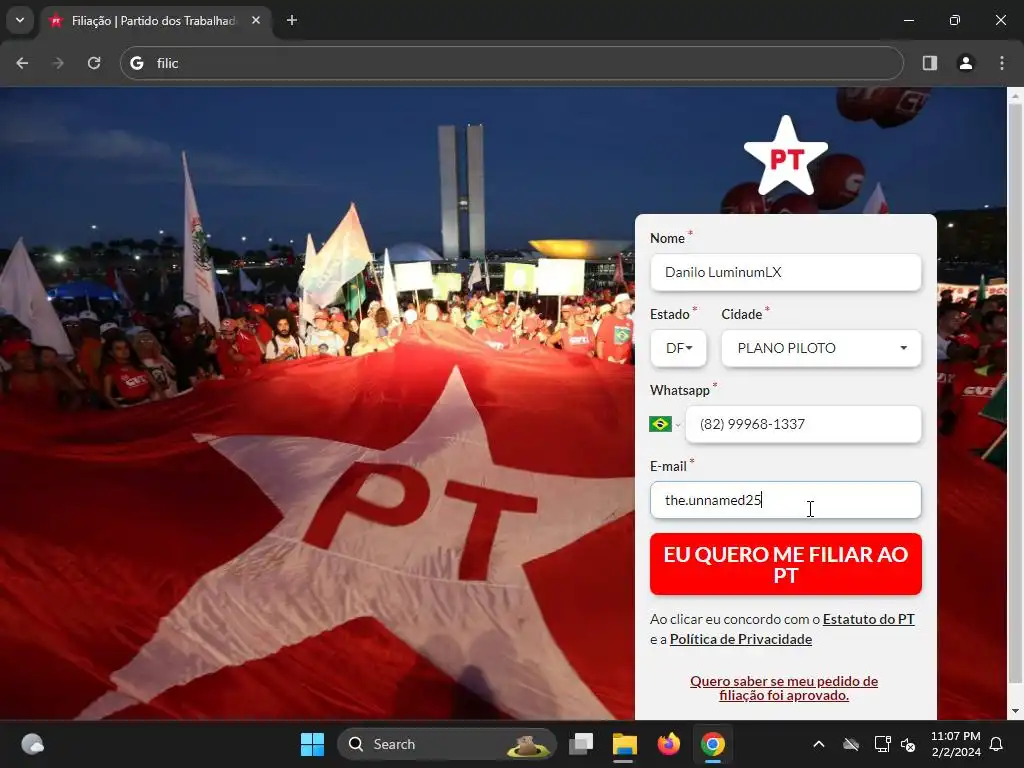Minimize the Chrome window

908,20
